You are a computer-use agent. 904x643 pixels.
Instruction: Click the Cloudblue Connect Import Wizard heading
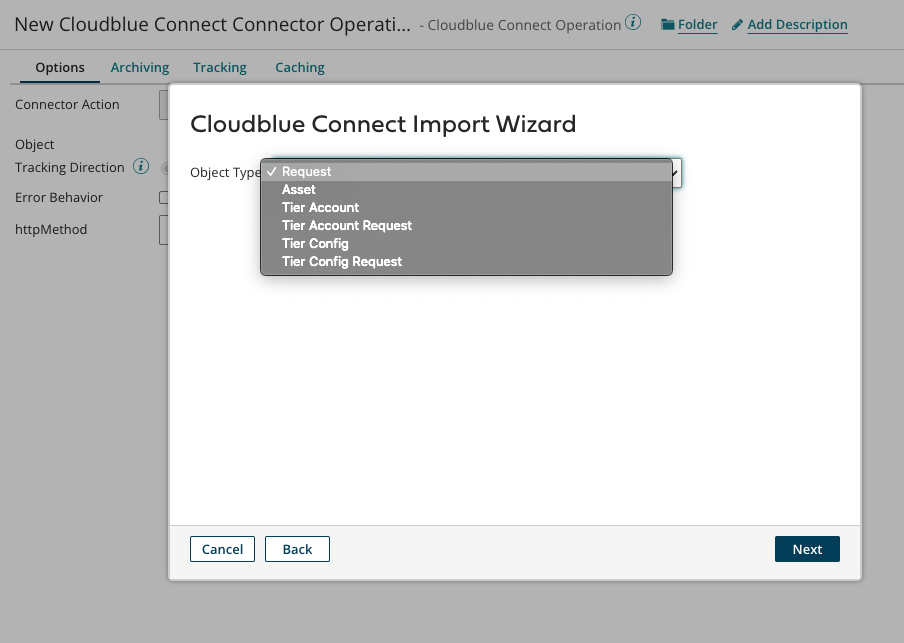pyautogui.click(x=383, y=124)
